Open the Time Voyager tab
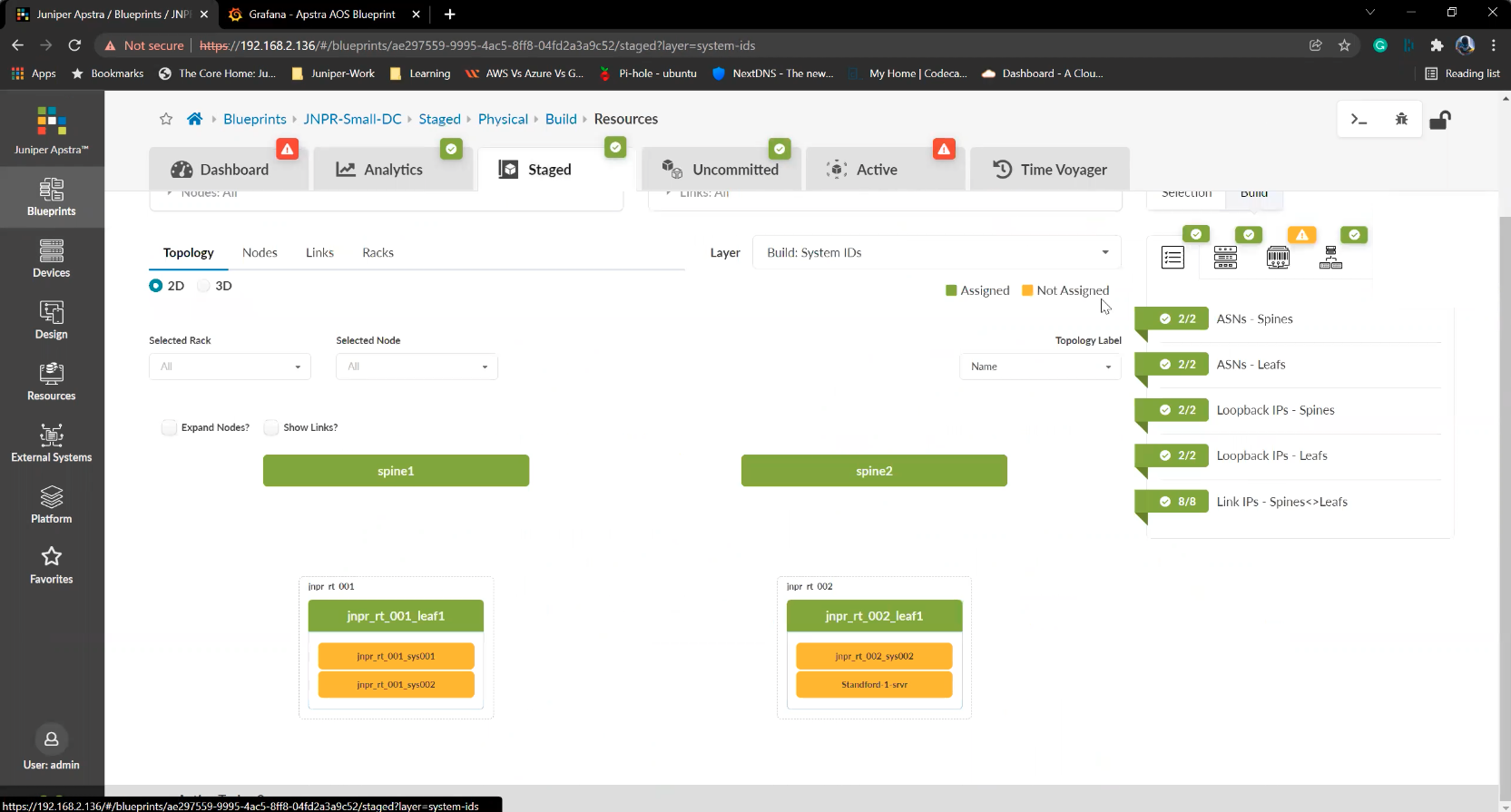Screen dimensions: 1511x812 click(x=1049, y=170)
